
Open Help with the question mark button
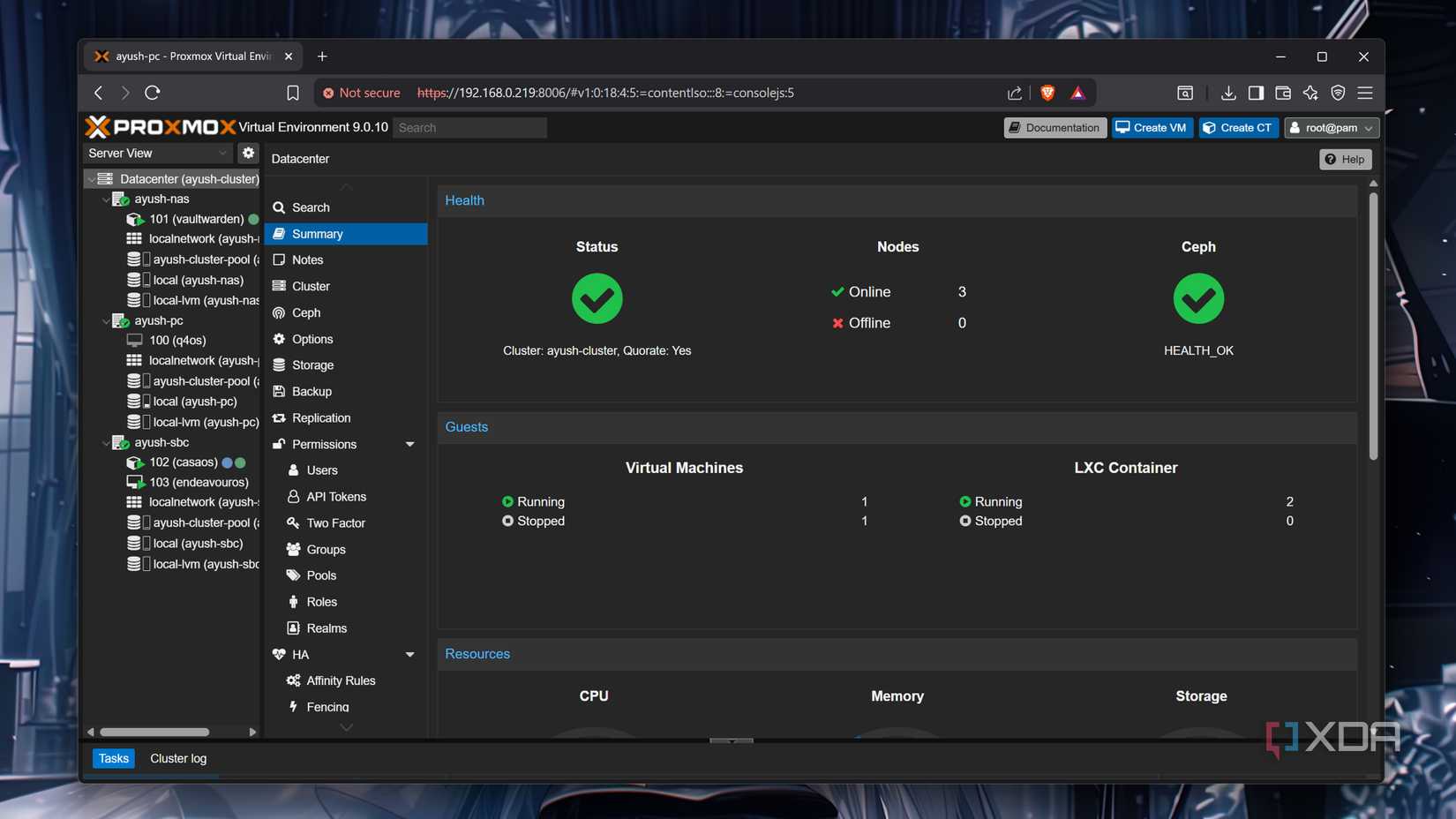tap(1345, 159)
